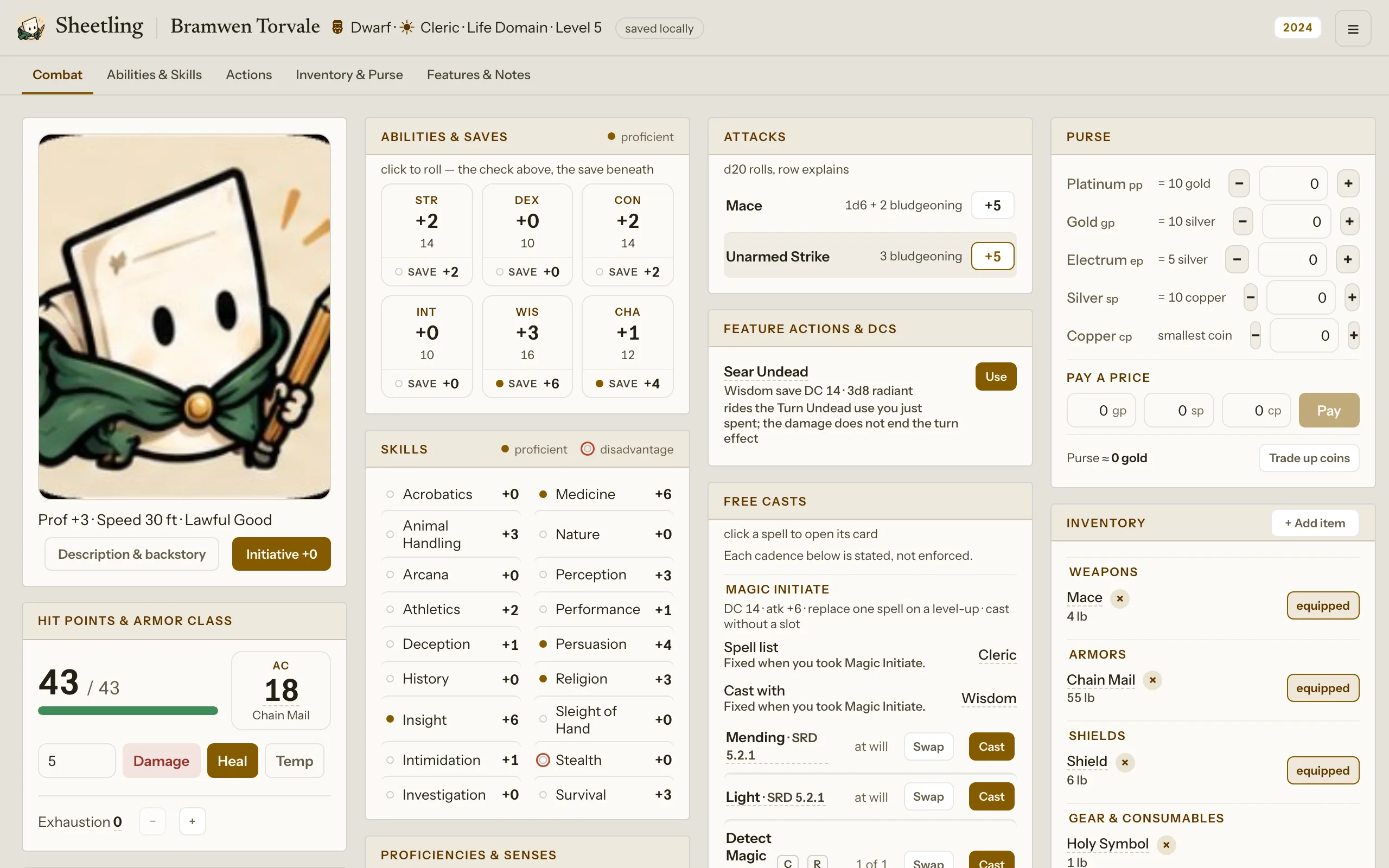This screenshot has width=1389, height=868.
Task: Toggle Acrobatics skill proficiency dot
Action: (390, 494)
